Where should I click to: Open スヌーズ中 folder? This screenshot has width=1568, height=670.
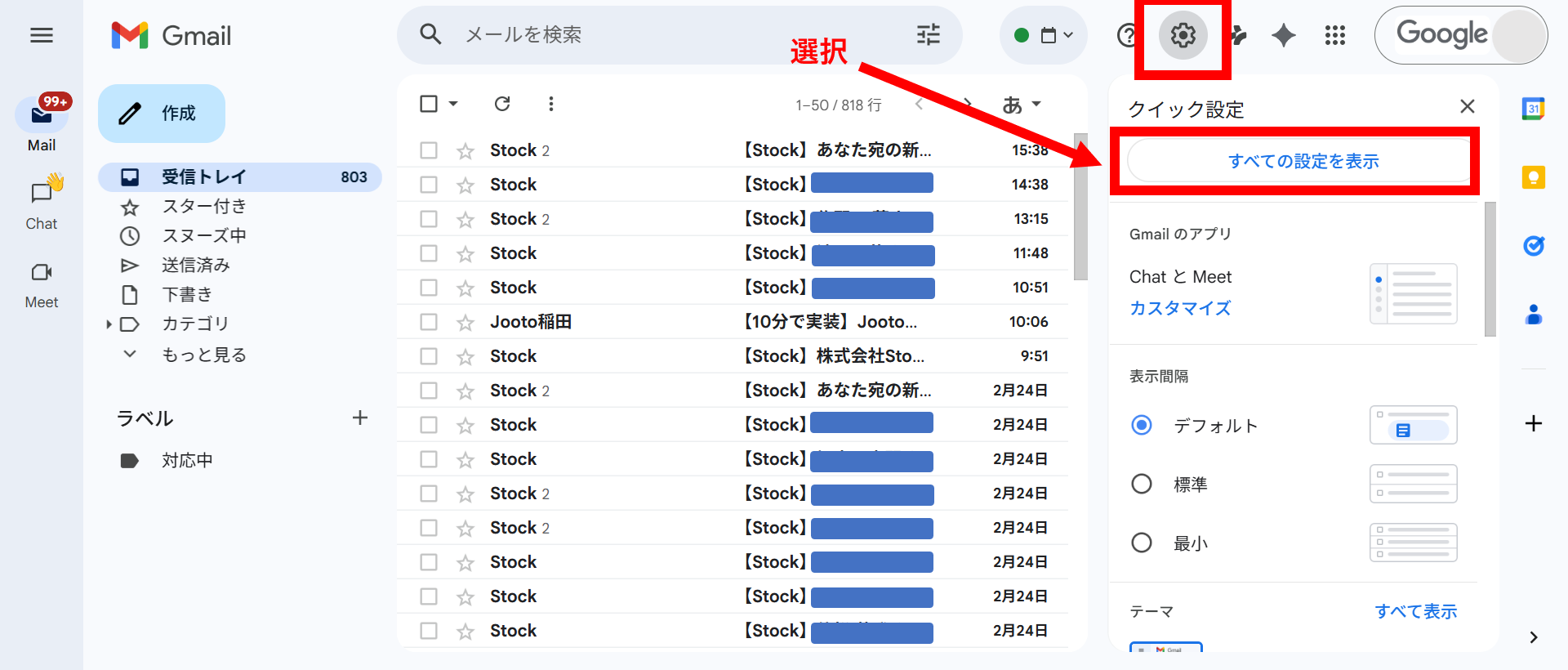[204, 235]
